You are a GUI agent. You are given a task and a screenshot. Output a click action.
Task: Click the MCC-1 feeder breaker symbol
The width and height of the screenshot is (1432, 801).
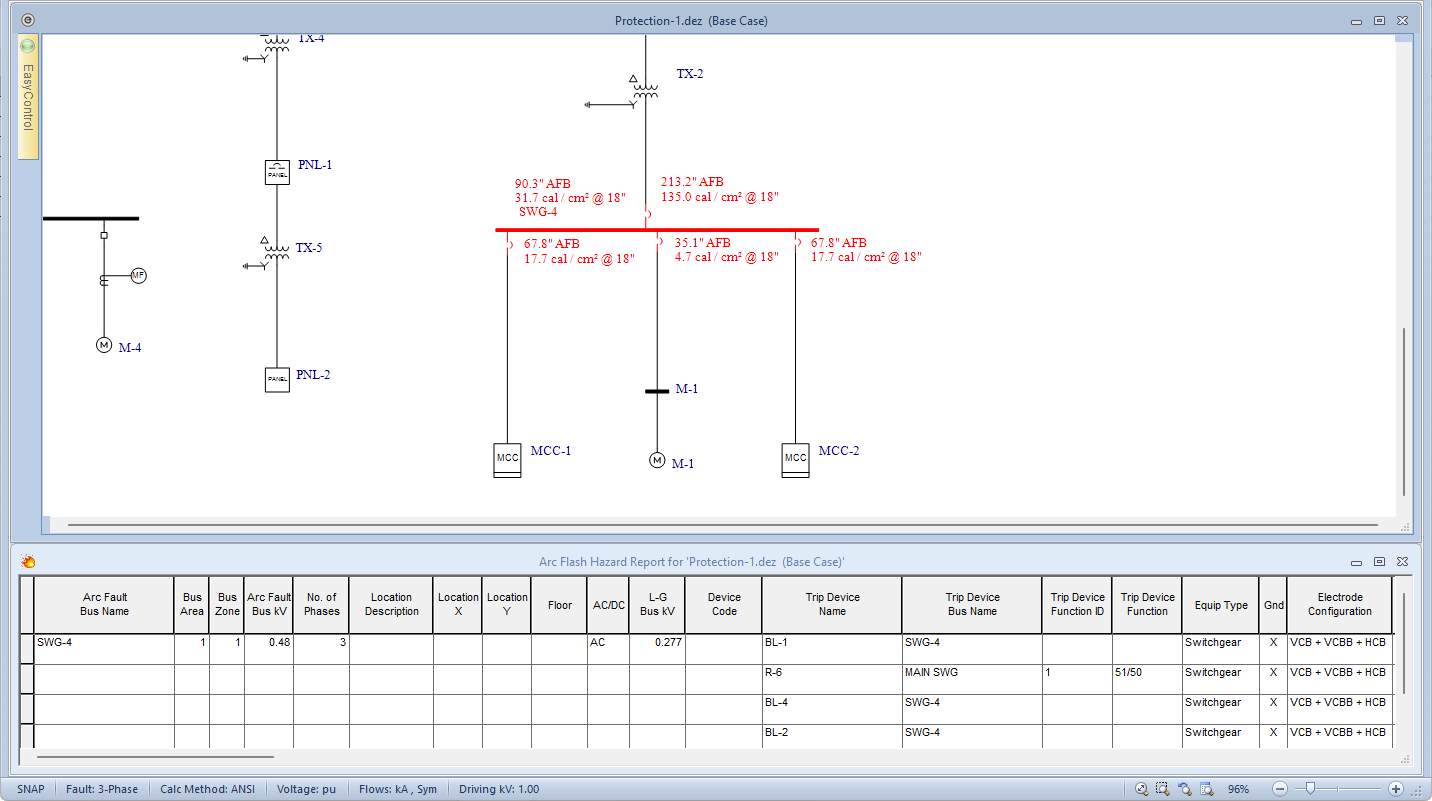point(509,243)
